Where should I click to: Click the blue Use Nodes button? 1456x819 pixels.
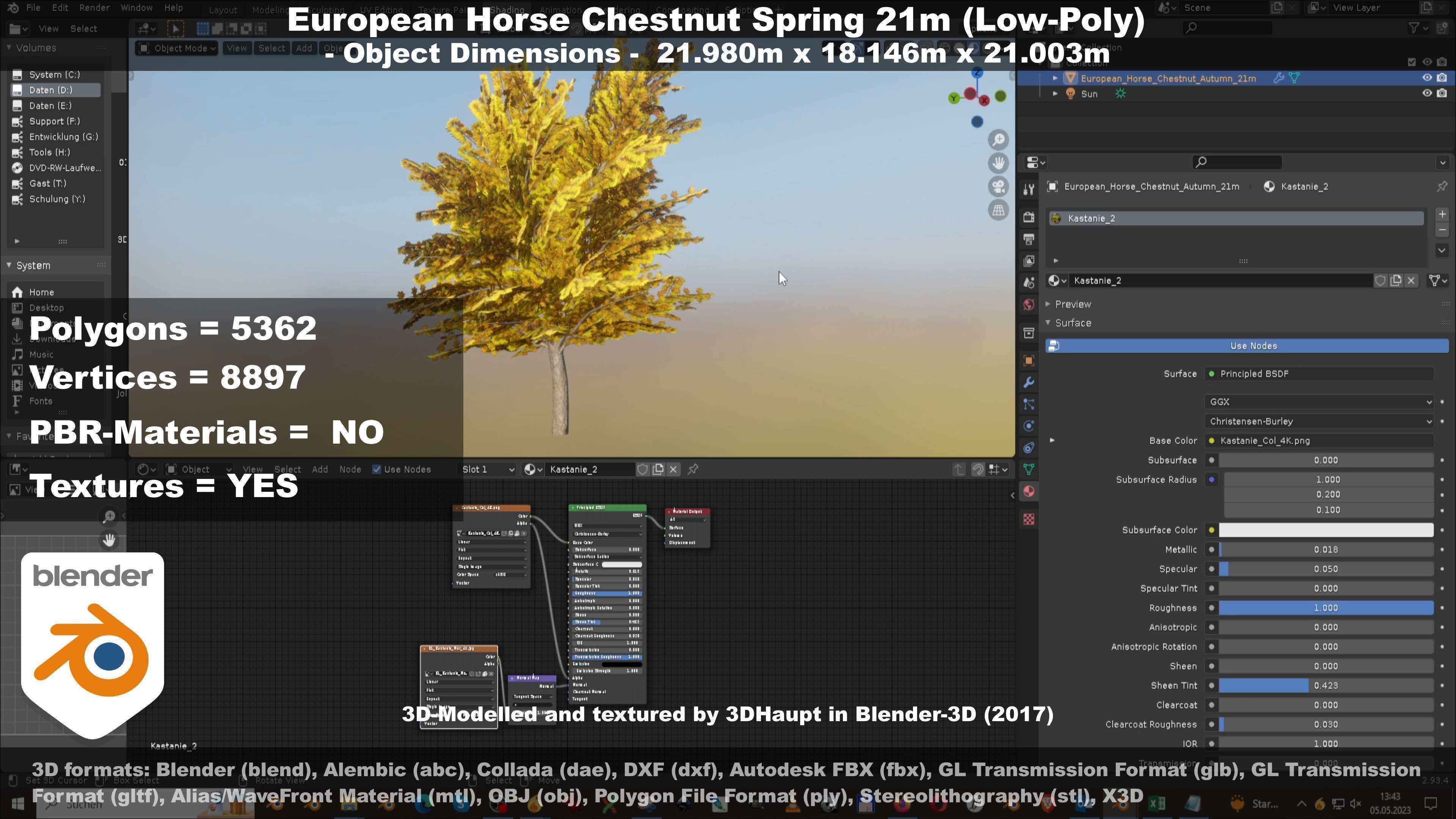1247,346
